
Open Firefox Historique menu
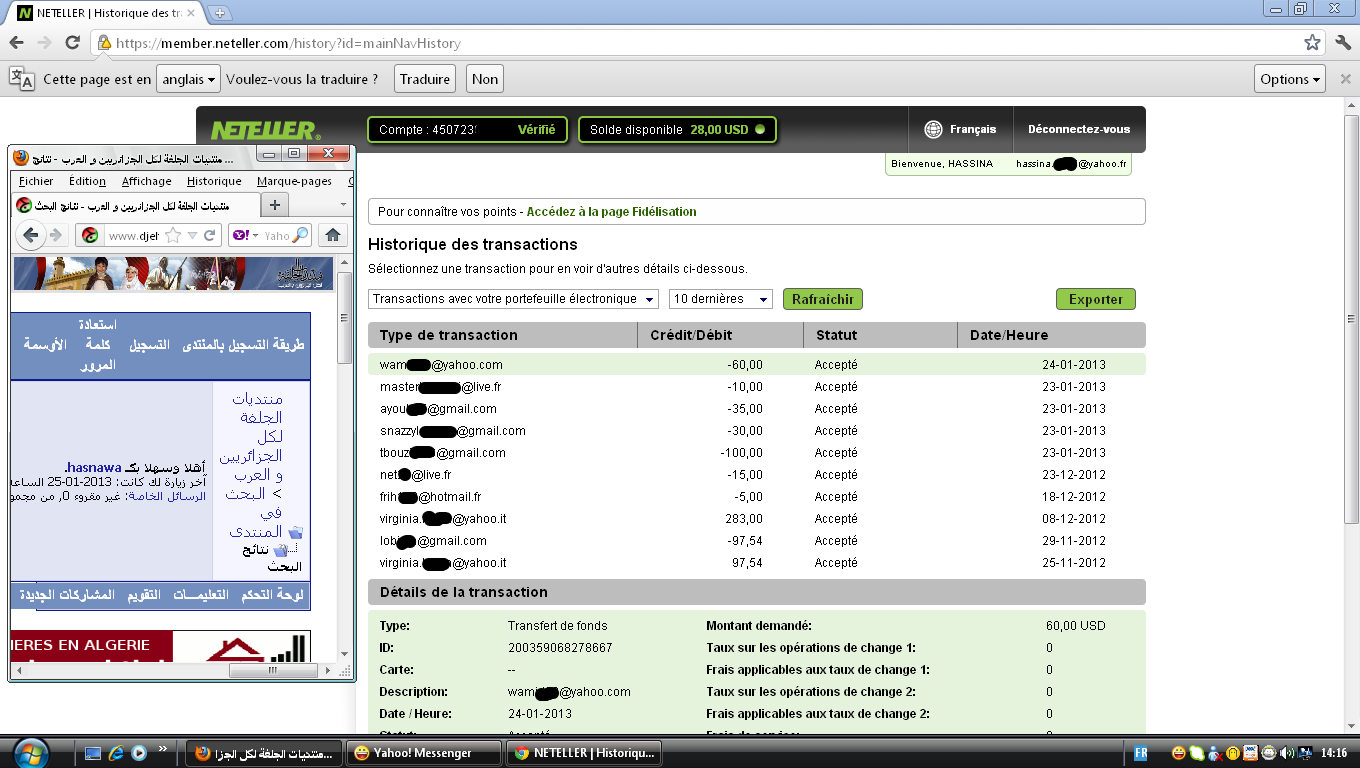[x=214, y=181]
